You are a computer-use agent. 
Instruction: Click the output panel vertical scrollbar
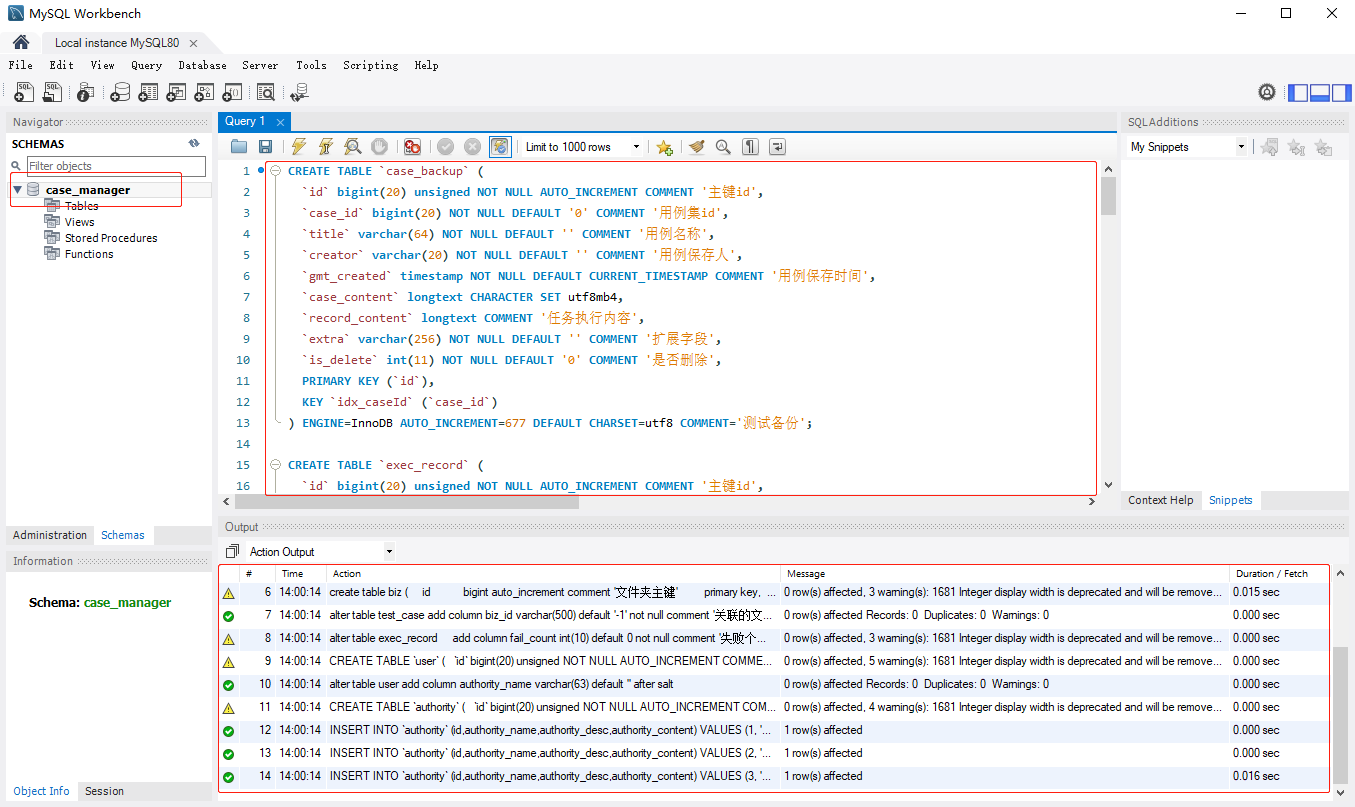tap(1340, 715)
